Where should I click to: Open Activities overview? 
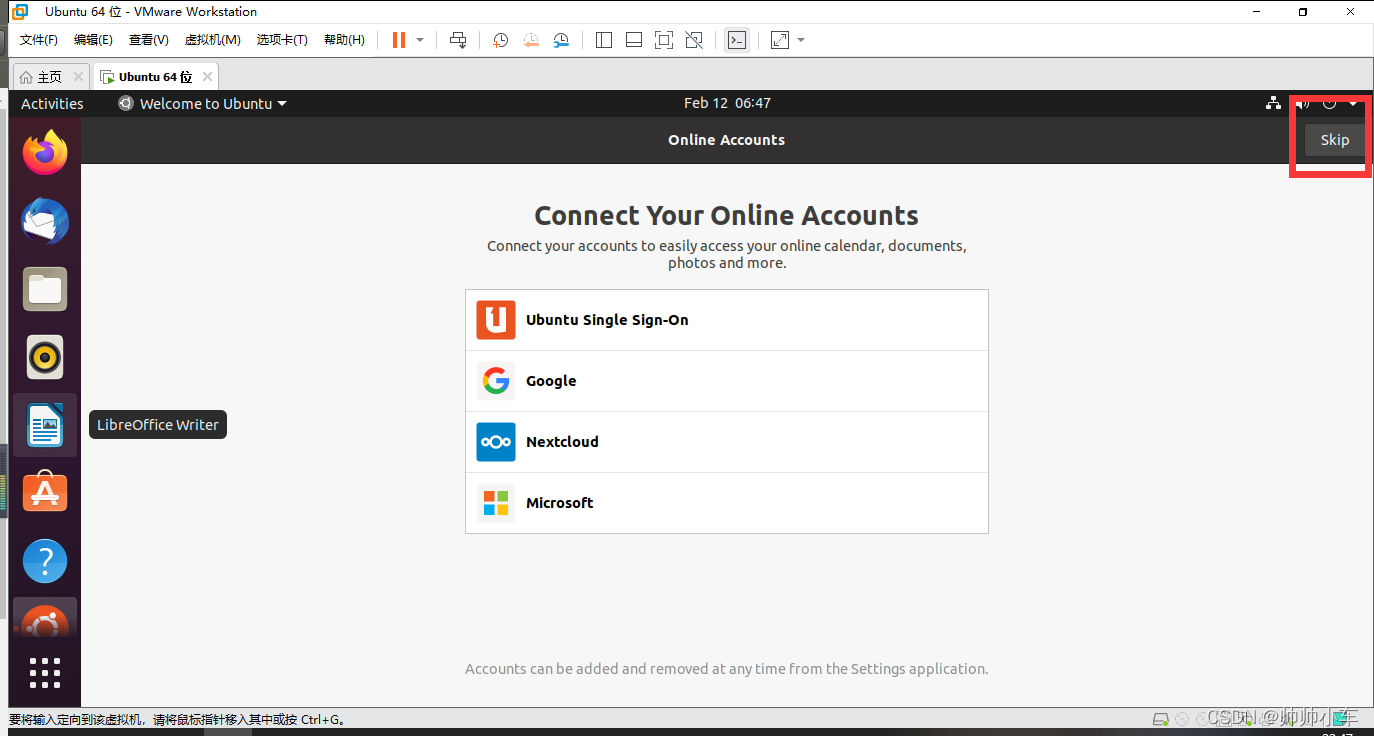pyautogui.click(x=52, y=103)
